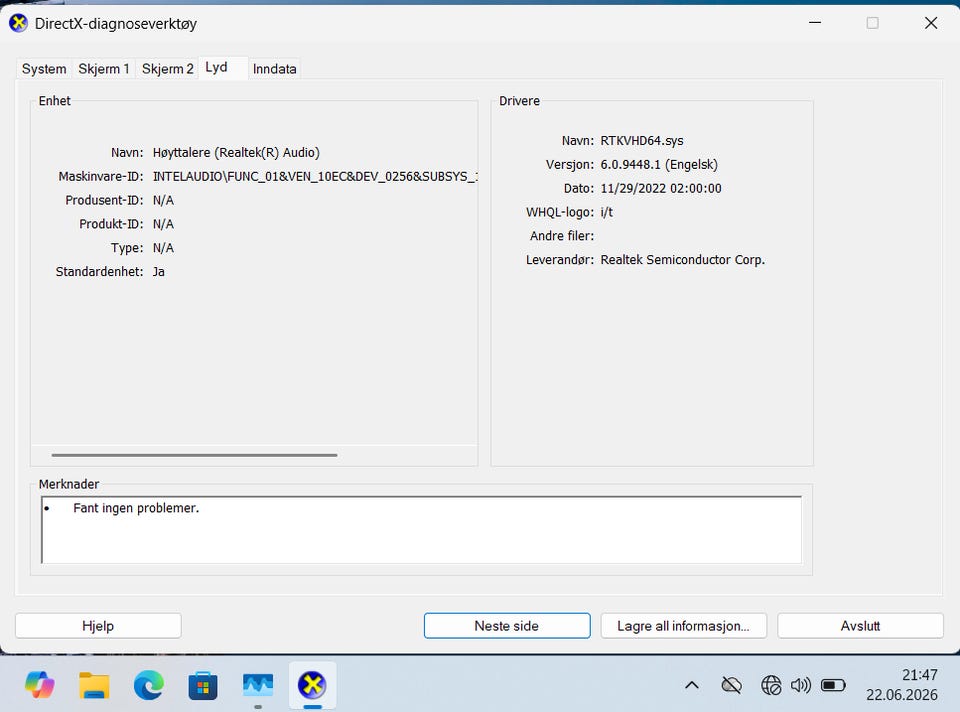
Task: Click Lagre all informasjon button
Action: pyautogui.click(x=683, y=626)
